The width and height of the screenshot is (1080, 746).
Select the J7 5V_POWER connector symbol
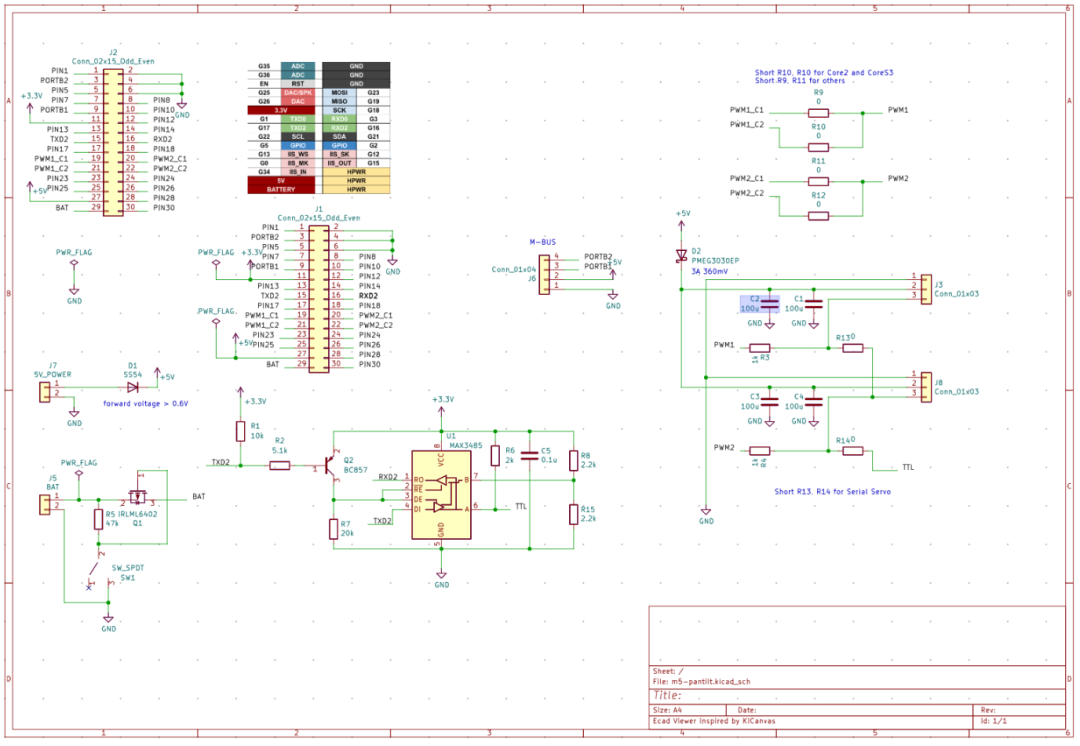point(45,392)
